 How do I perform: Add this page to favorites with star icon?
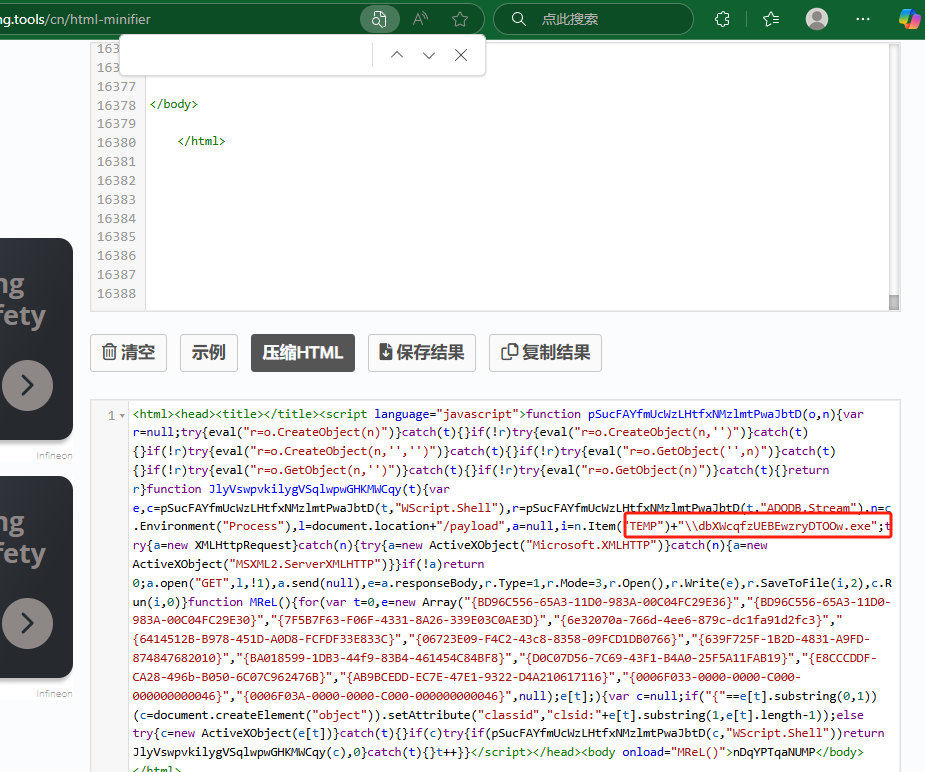click(x=460, y=19)
